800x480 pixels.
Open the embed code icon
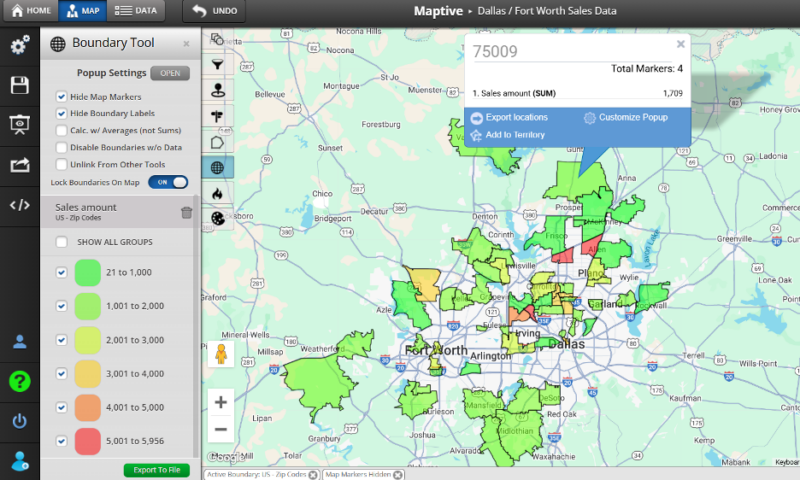tap(19, 205)
